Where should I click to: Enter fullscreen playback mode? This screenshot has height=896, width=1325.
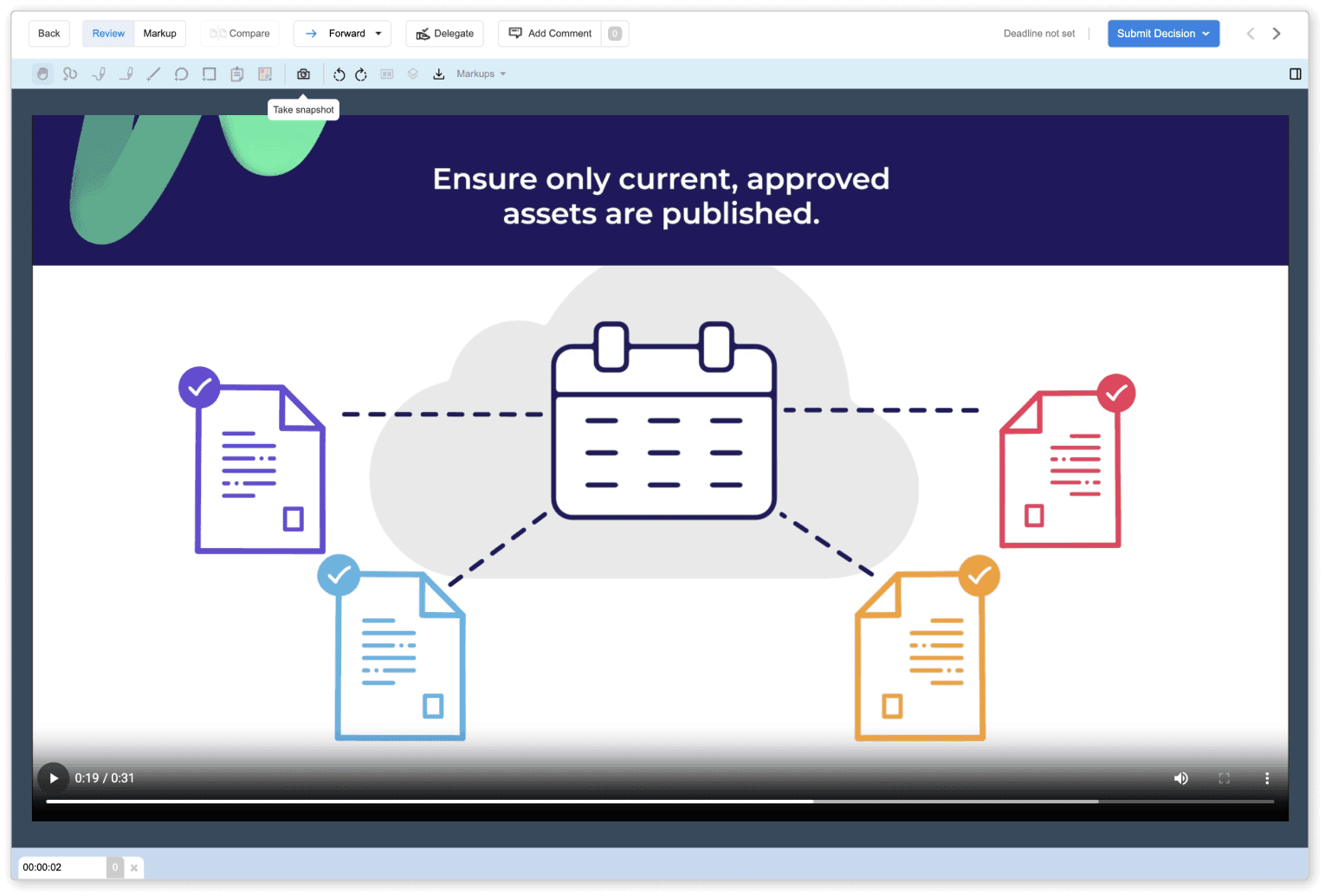coord(1224,778)
